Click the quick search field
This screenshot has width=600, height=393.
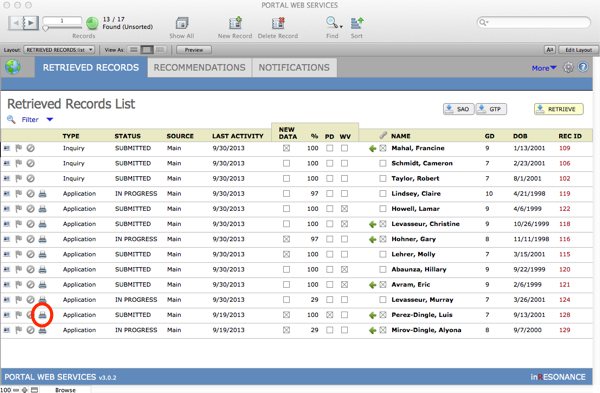click(x=534, y=23)
